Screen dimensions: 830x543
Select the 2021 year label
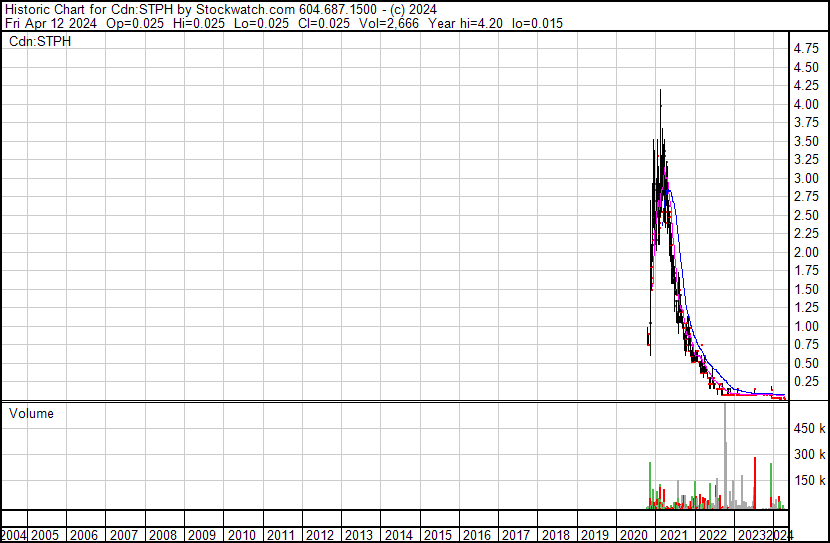pyautogui.click(x=673, y=535)
